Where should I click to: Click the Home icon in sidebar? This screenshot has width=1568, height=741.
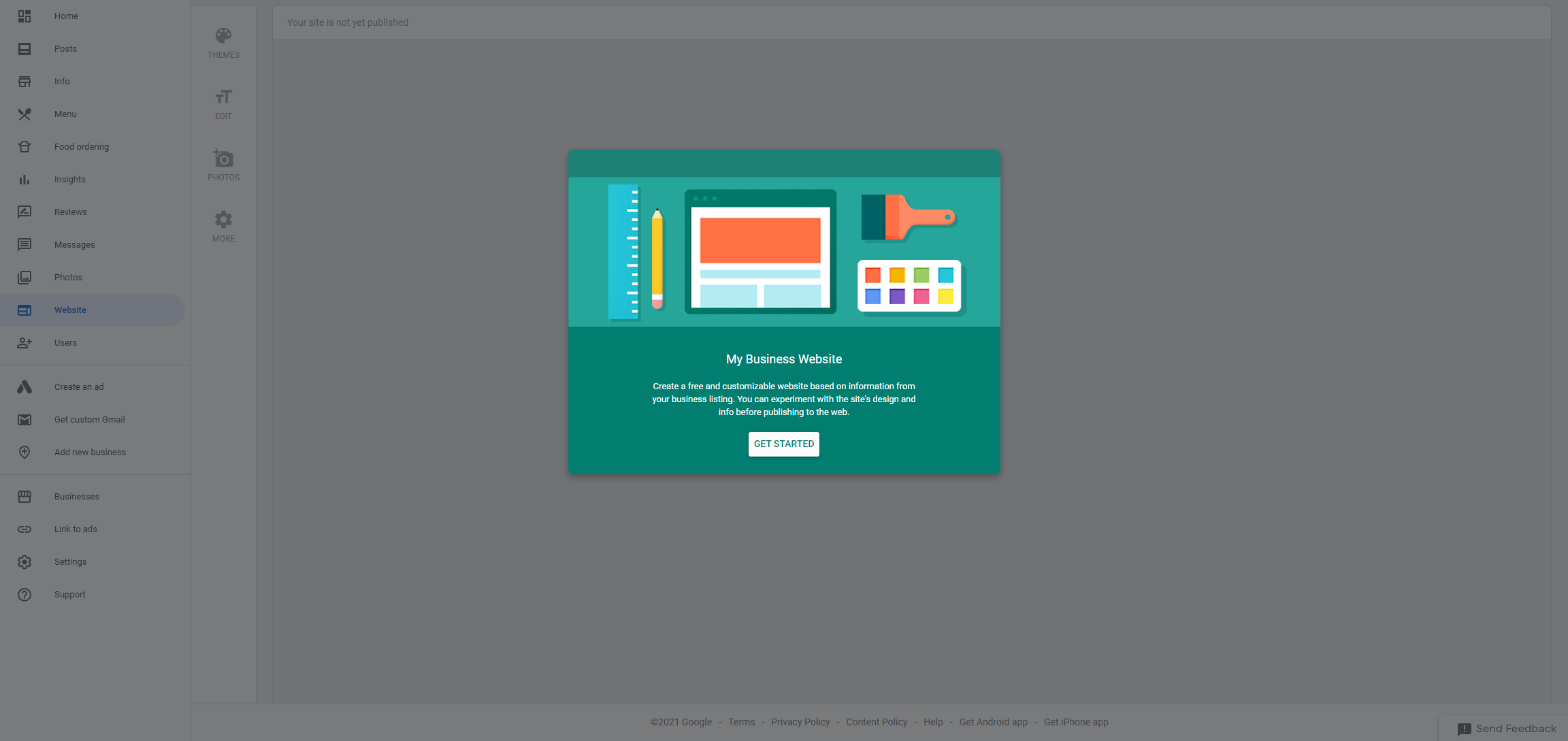click(25, 16)
